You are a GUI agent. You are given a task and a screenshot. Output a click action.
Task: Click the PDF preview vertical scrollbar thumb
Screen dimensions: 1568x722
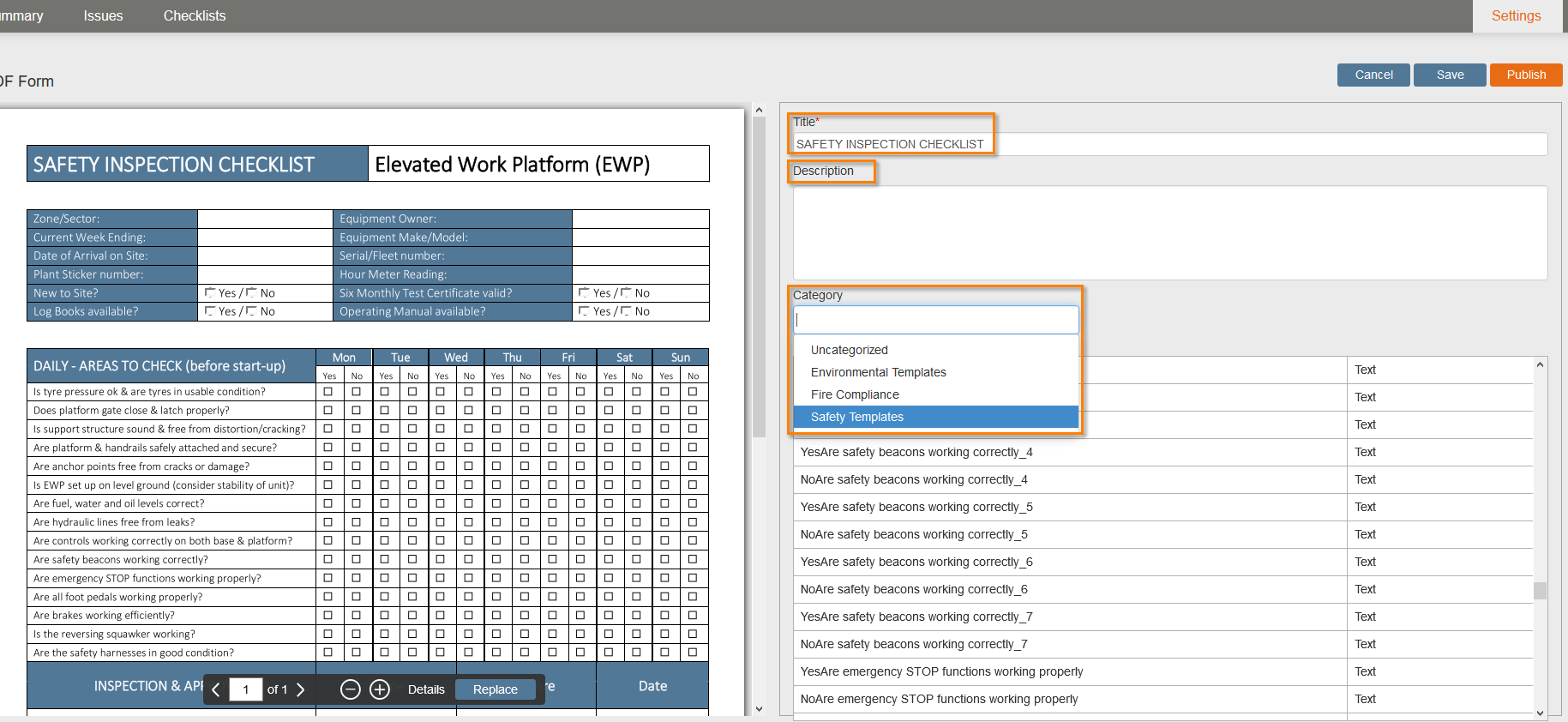coord(759,274)
